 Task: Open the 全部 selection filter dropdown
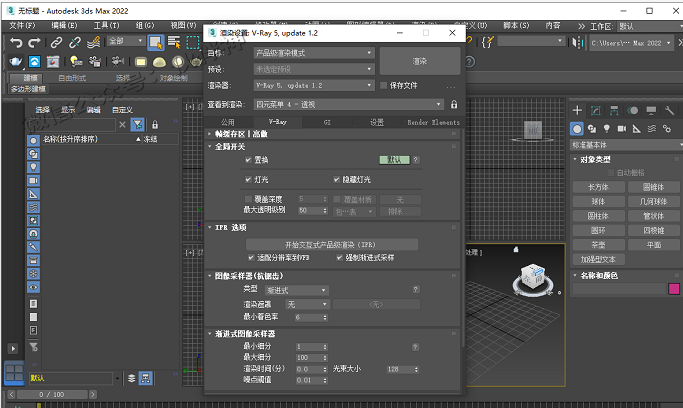(125, 41)
